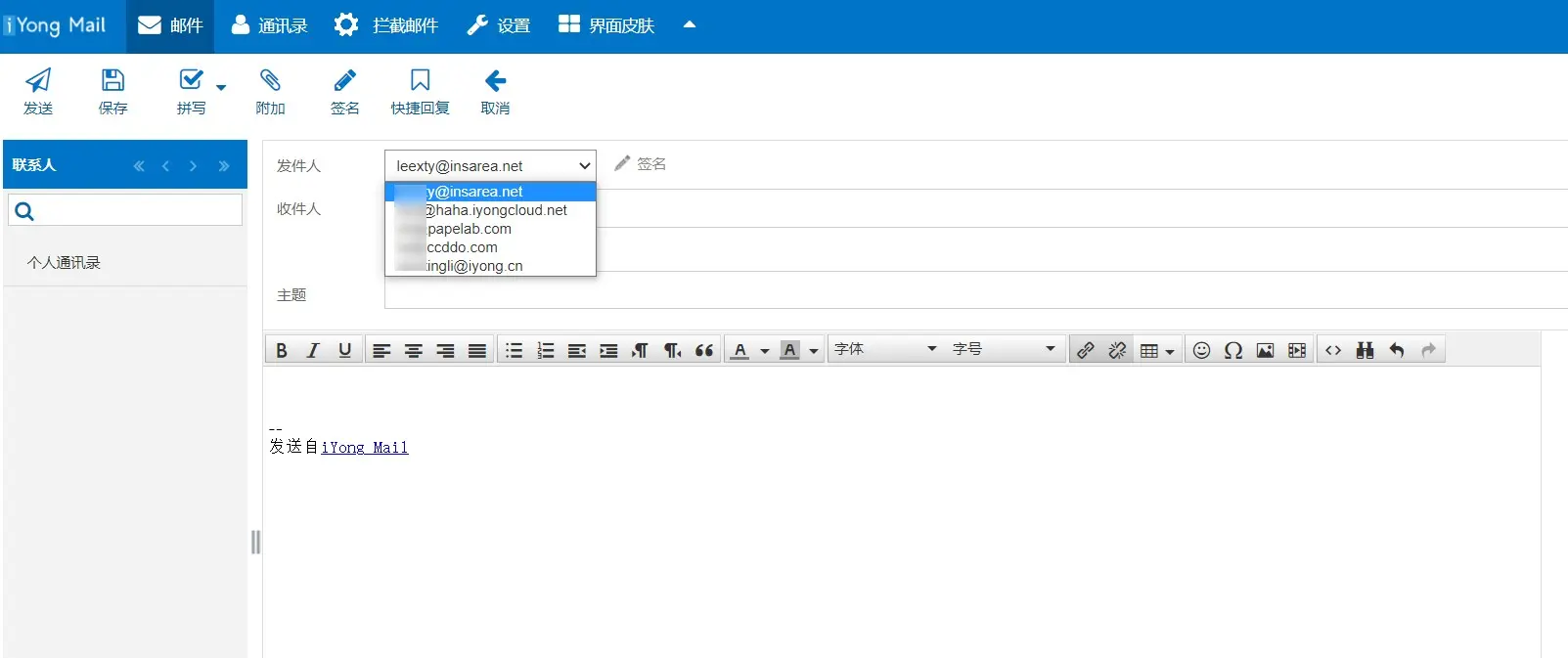The height and width of the screenshot is (658, 1568).
Task: Click the Send (发送) paper plane icon
Action: tap(38, 81)
